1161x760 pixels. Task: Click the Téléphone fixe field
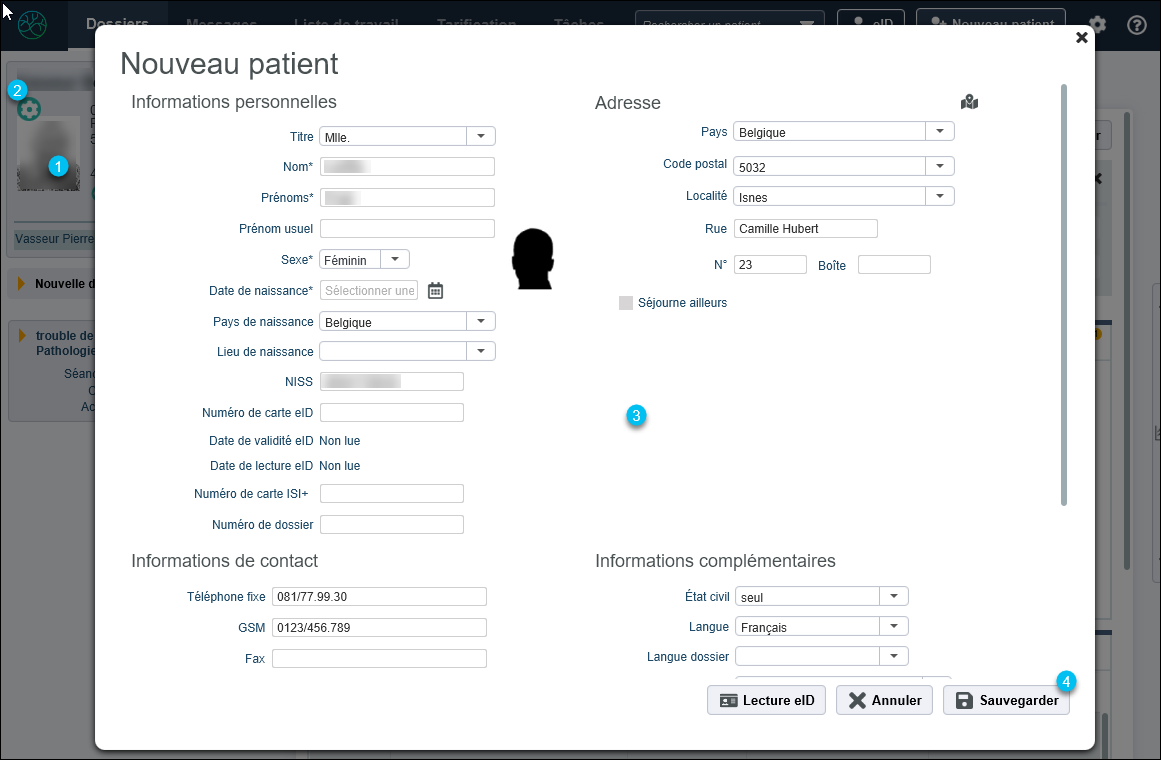(379, 596)
